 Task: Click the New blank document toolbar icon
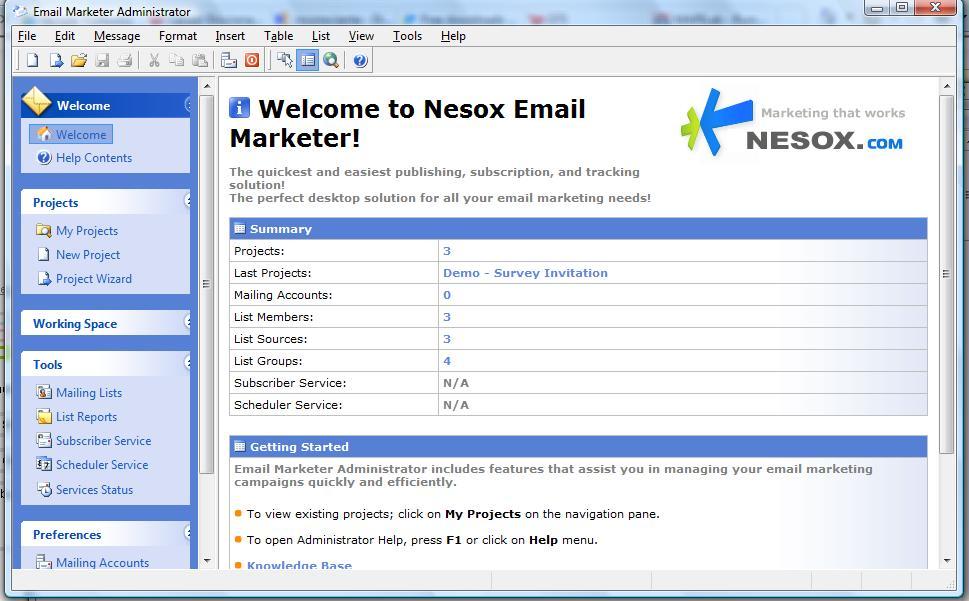coord(32,60)
